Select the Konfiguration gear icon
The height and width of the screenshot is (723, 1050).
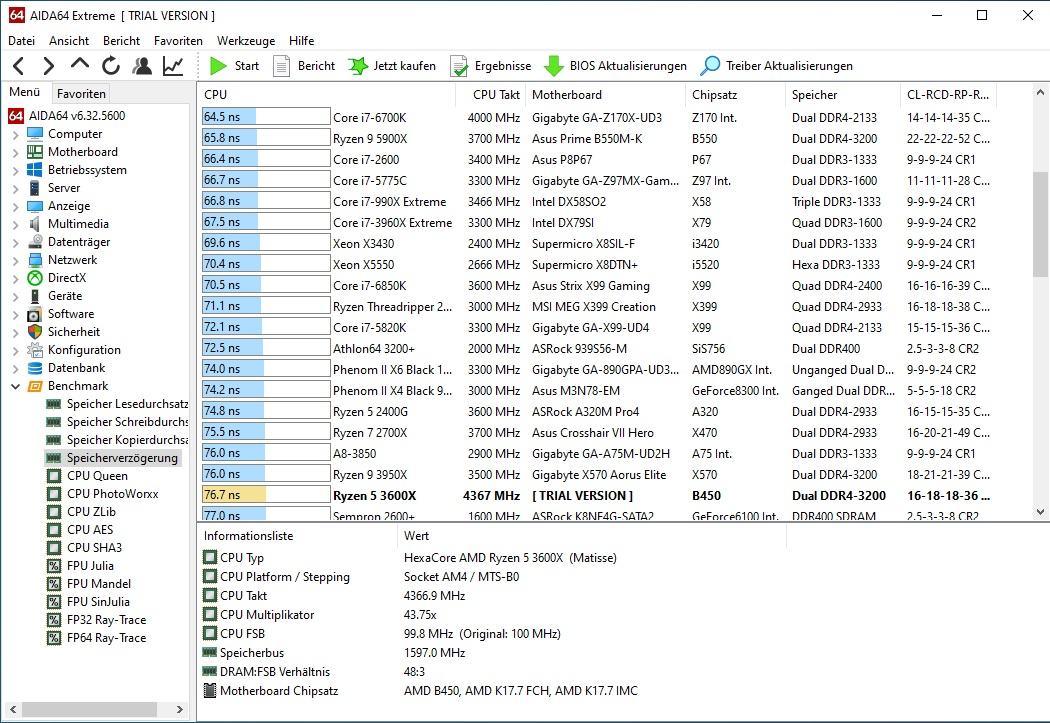pos(35,350)
